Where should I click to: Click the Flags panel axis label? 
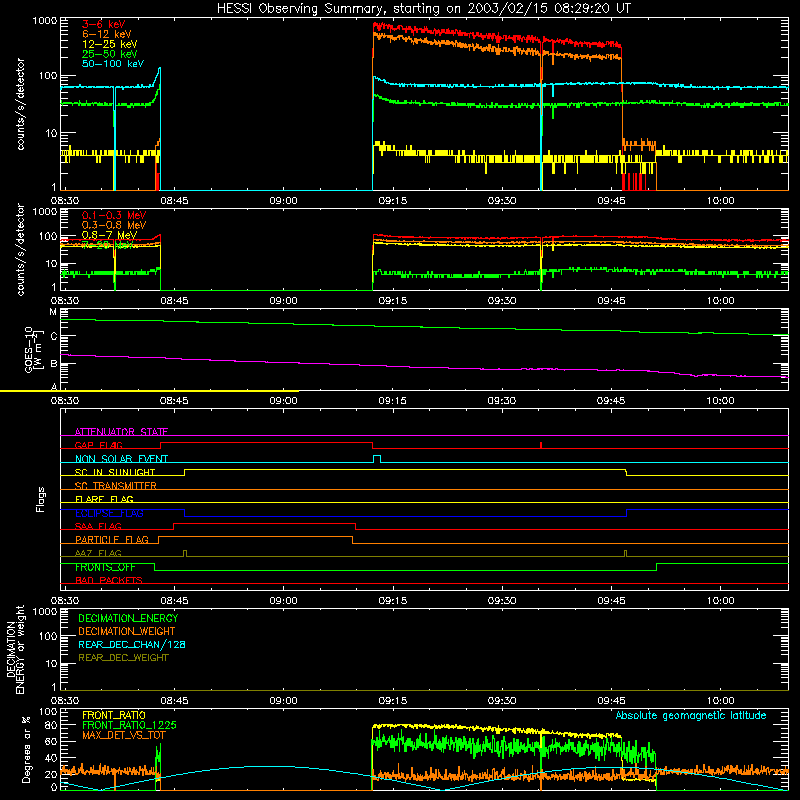[x=41, y=499]
